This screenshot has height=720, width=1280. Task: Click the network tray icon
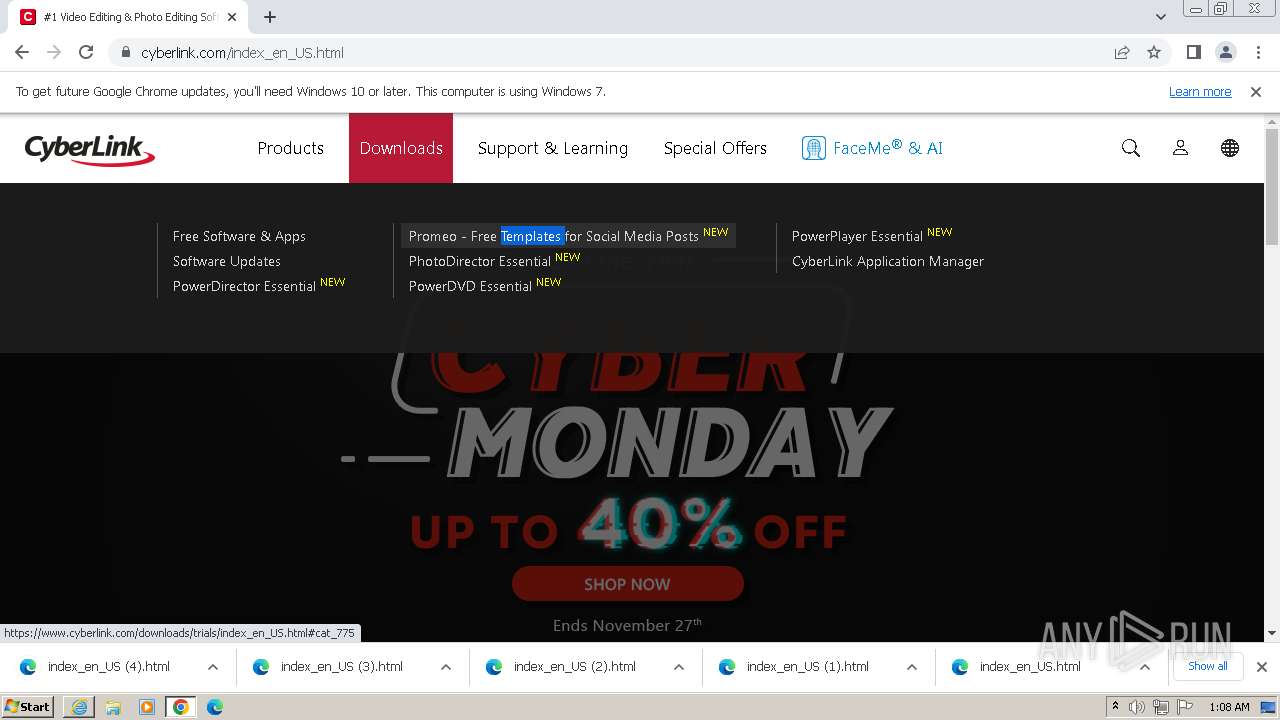[x=1161, y=707]
